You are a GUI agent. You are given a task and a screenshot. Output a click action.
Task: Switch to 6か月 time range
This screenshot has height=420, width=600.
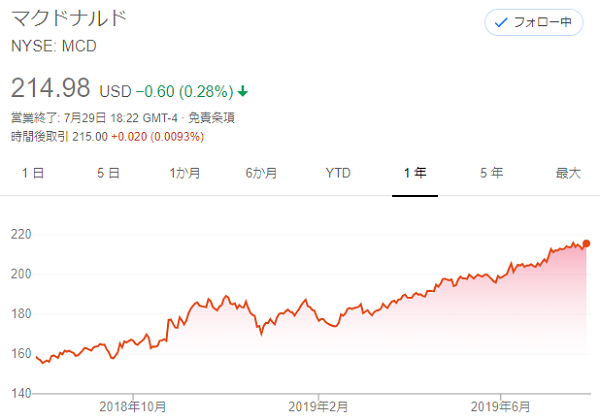click(x=261, y=173)
